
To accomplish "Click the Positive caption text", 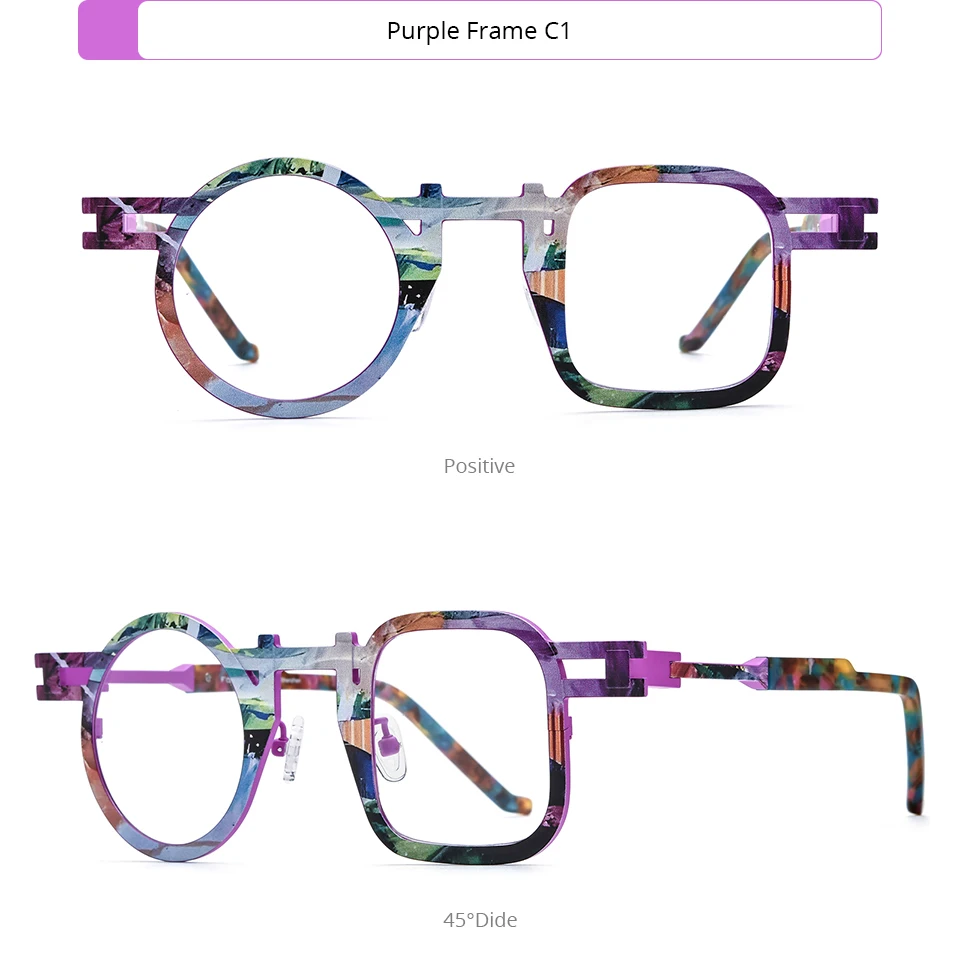I will 479,466.
